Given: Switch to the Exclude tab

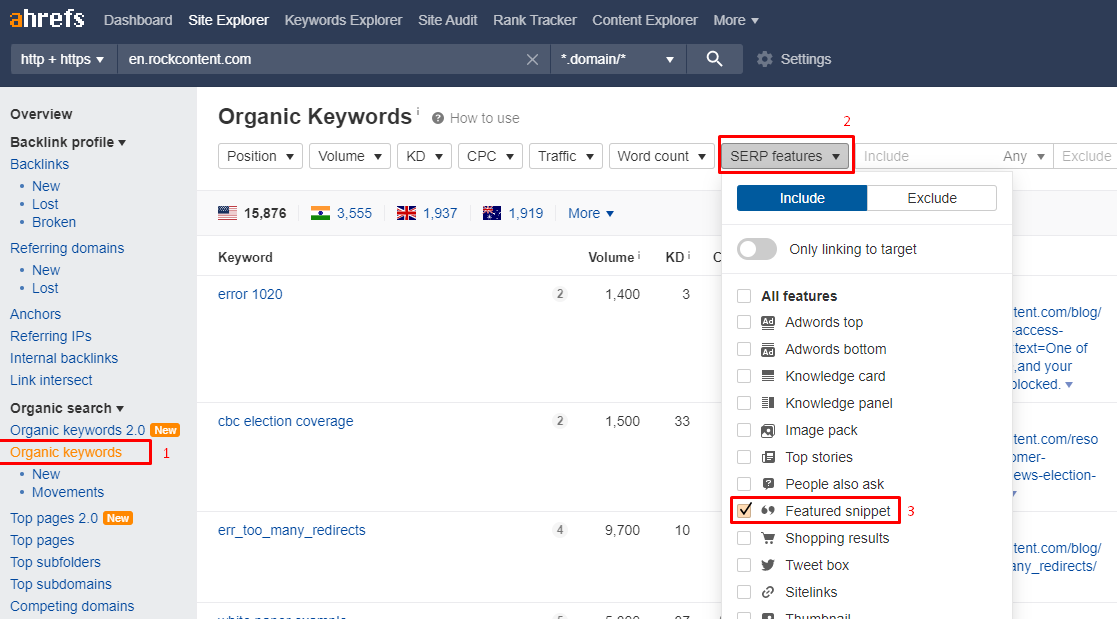Looking at the screenshot, I should pos(931,198).
